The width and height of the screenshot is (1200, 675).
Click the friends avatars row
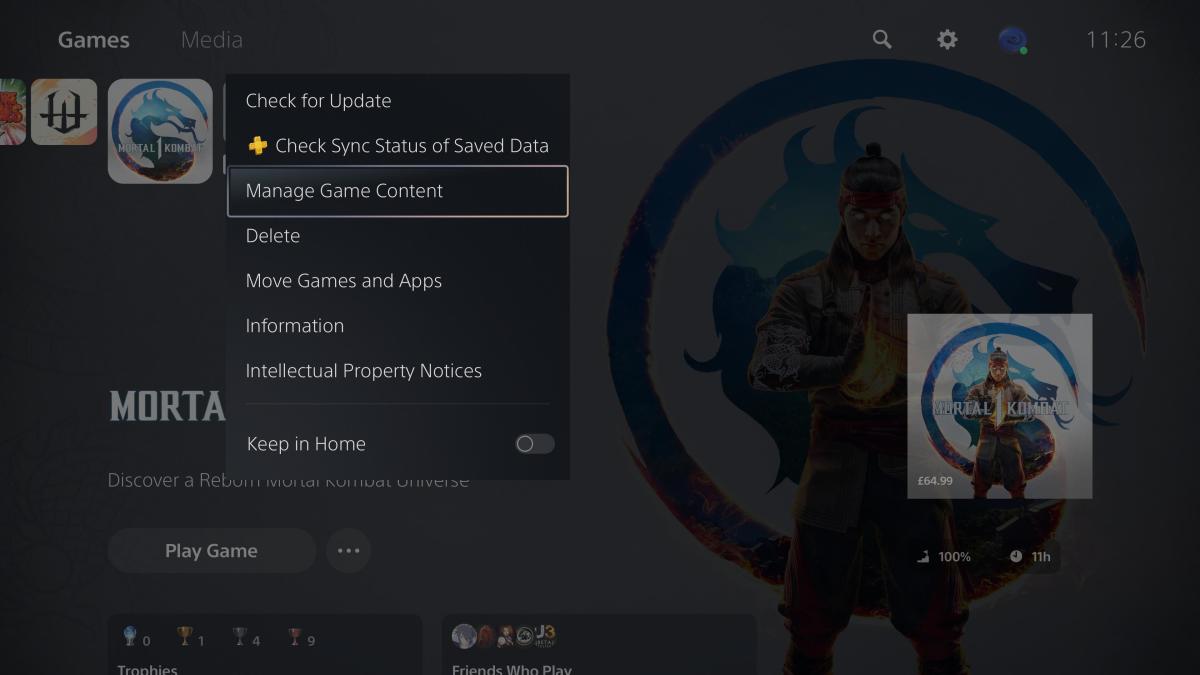pos(504,636)
